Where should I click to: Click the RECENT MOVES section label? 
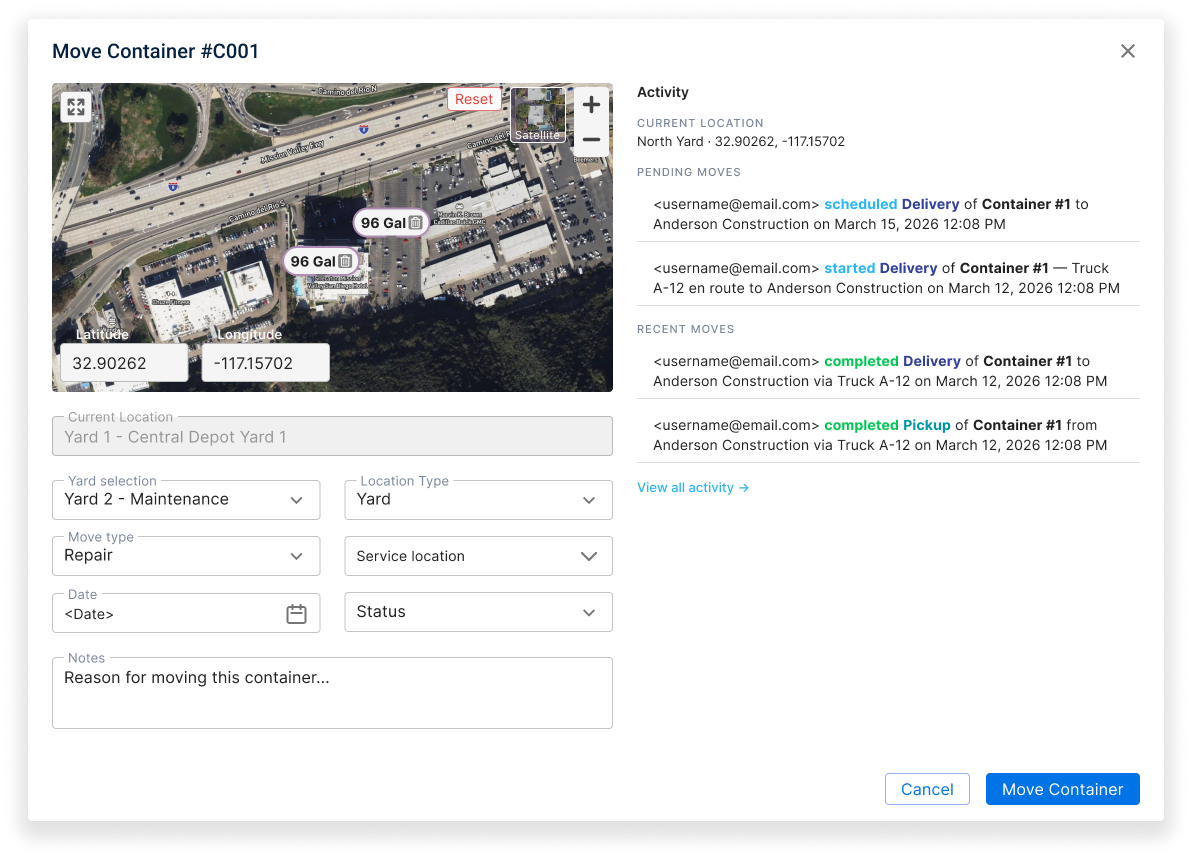click(686, 329)
